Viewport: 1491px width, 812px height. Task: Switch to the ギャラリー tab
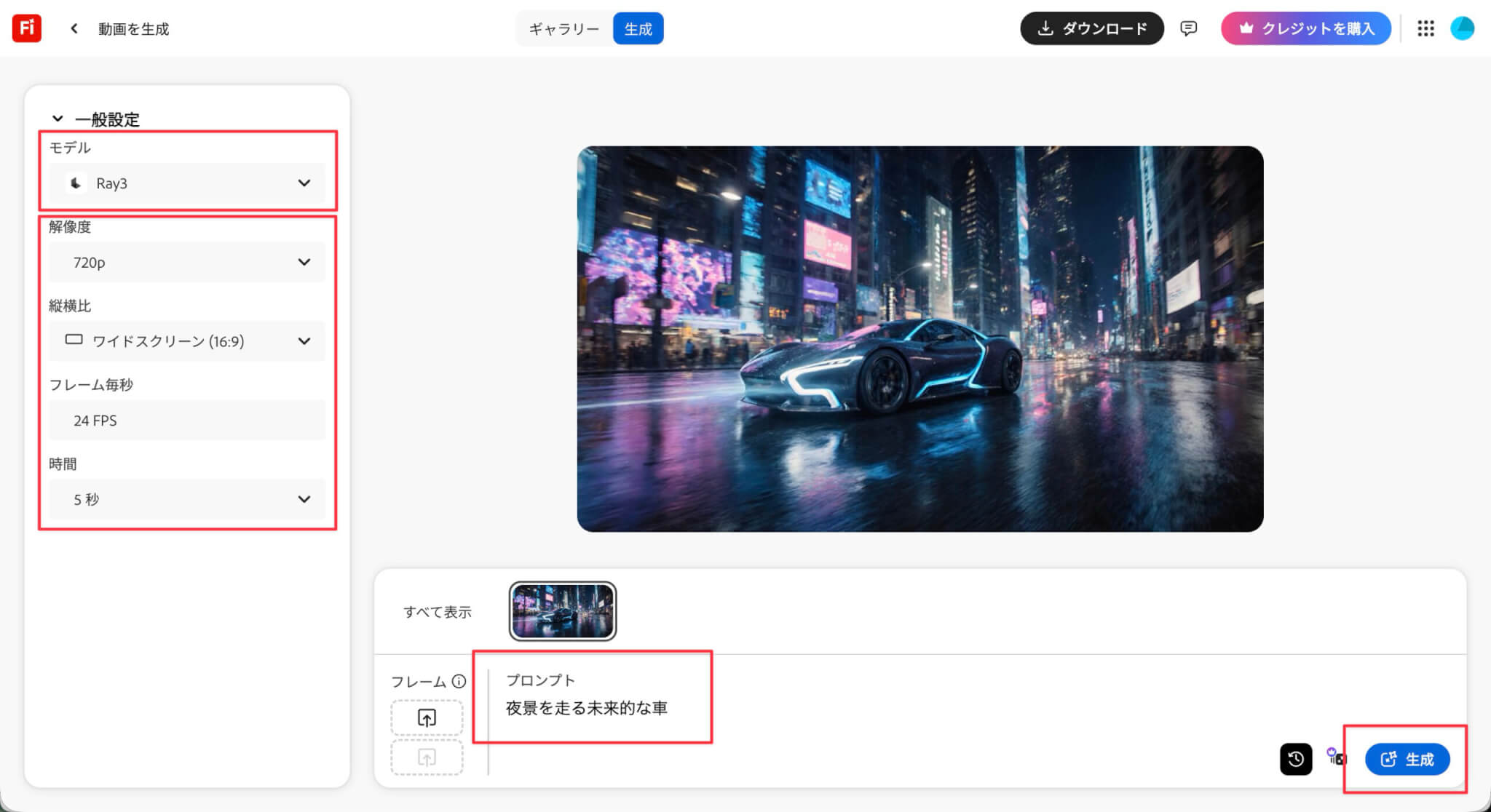pyautogui.click(x=563, y=29)
